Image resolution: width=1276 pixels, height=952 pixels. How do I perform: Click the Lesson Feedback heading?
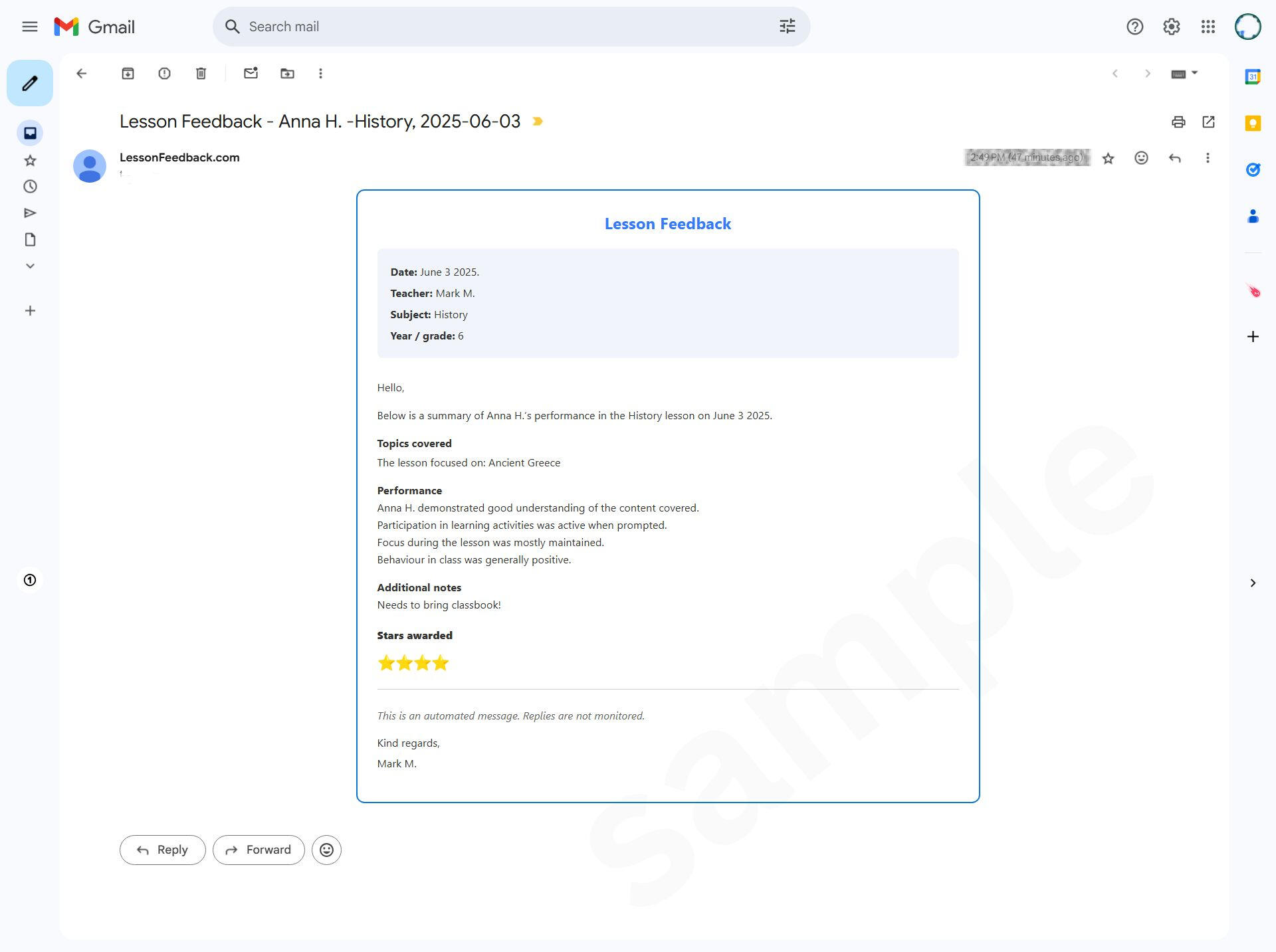pos(668,224)
